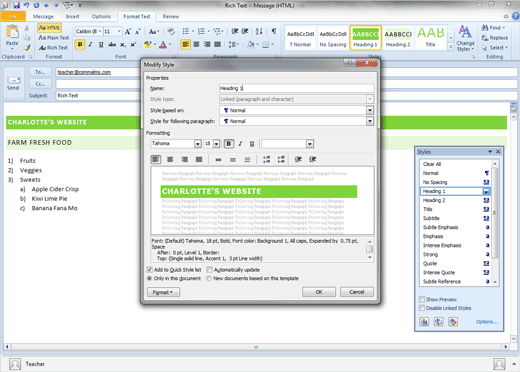This screenshot has height=372, width=520.
Task: Click the Sort icon in Paragraph group
Action: [259, 31]
